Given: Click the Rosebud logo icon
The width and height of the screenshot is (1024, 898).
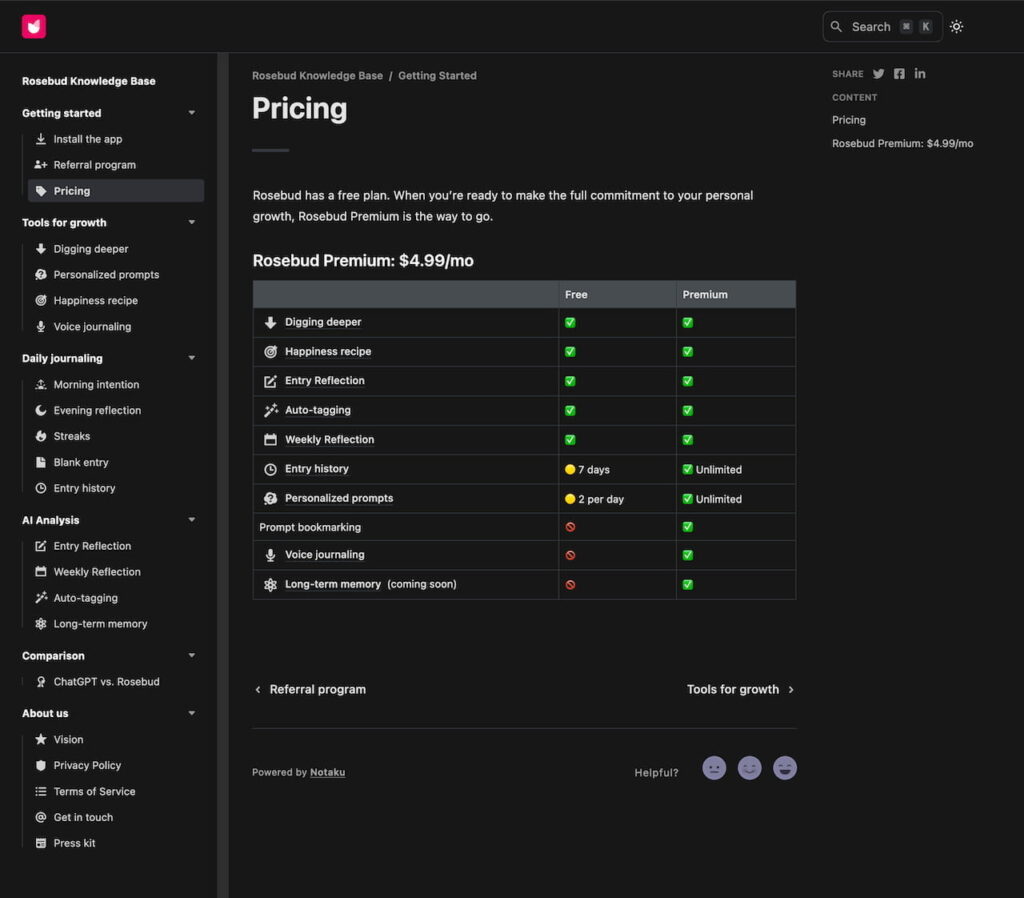Looking at the screenshot, I should click(33, 27).
